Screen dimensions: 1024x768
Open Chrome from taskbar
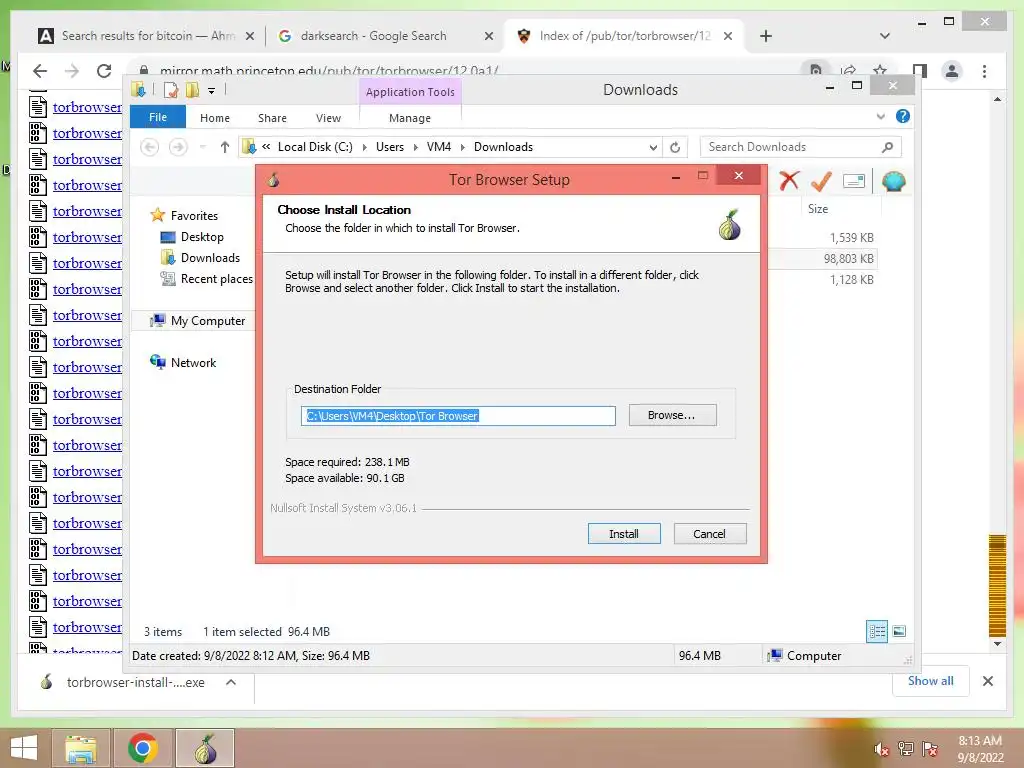tap(142, 748)
